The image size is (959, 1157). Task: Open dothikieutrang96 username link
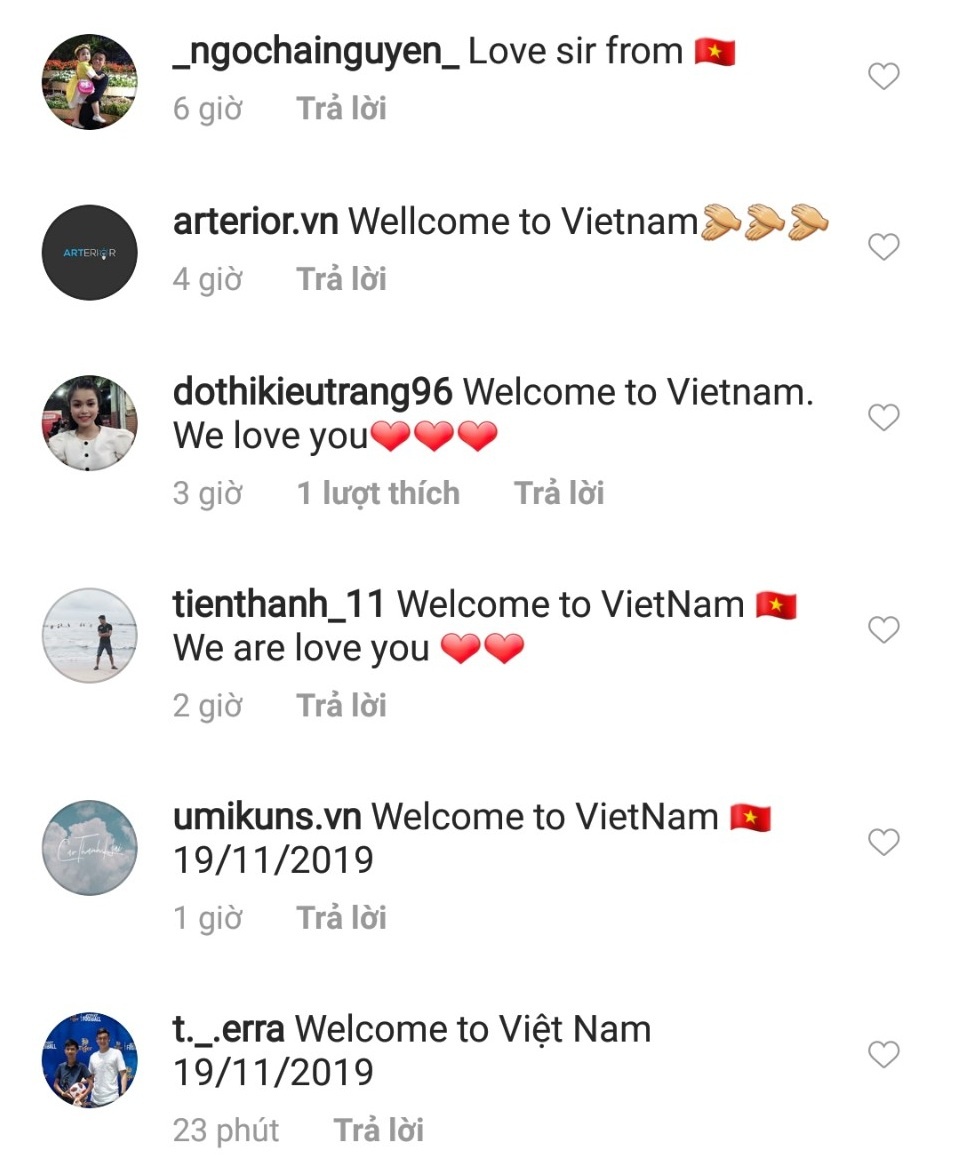click(x=312, y=392)
